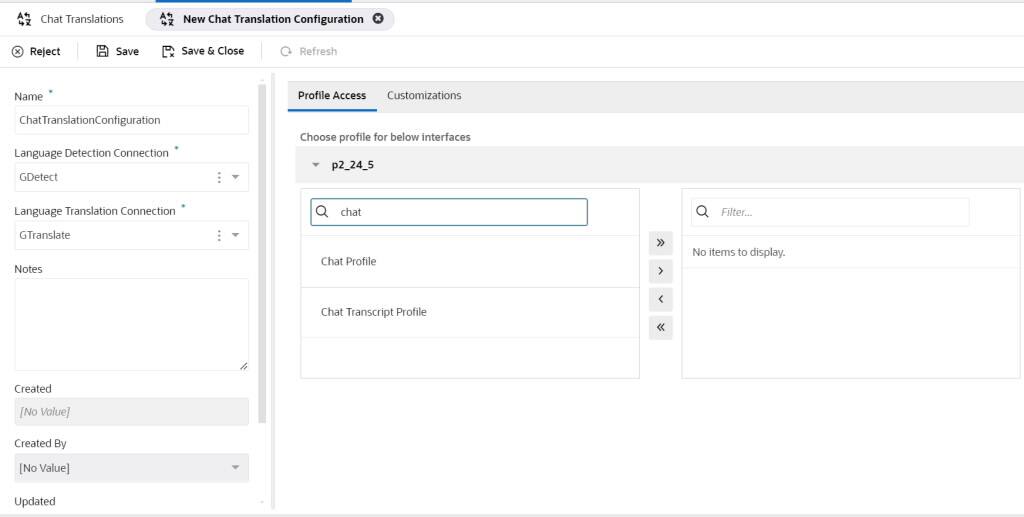The image size is (1024, 517).
Task: Open the GDetect options menu dots
Action: click(219, 177)
